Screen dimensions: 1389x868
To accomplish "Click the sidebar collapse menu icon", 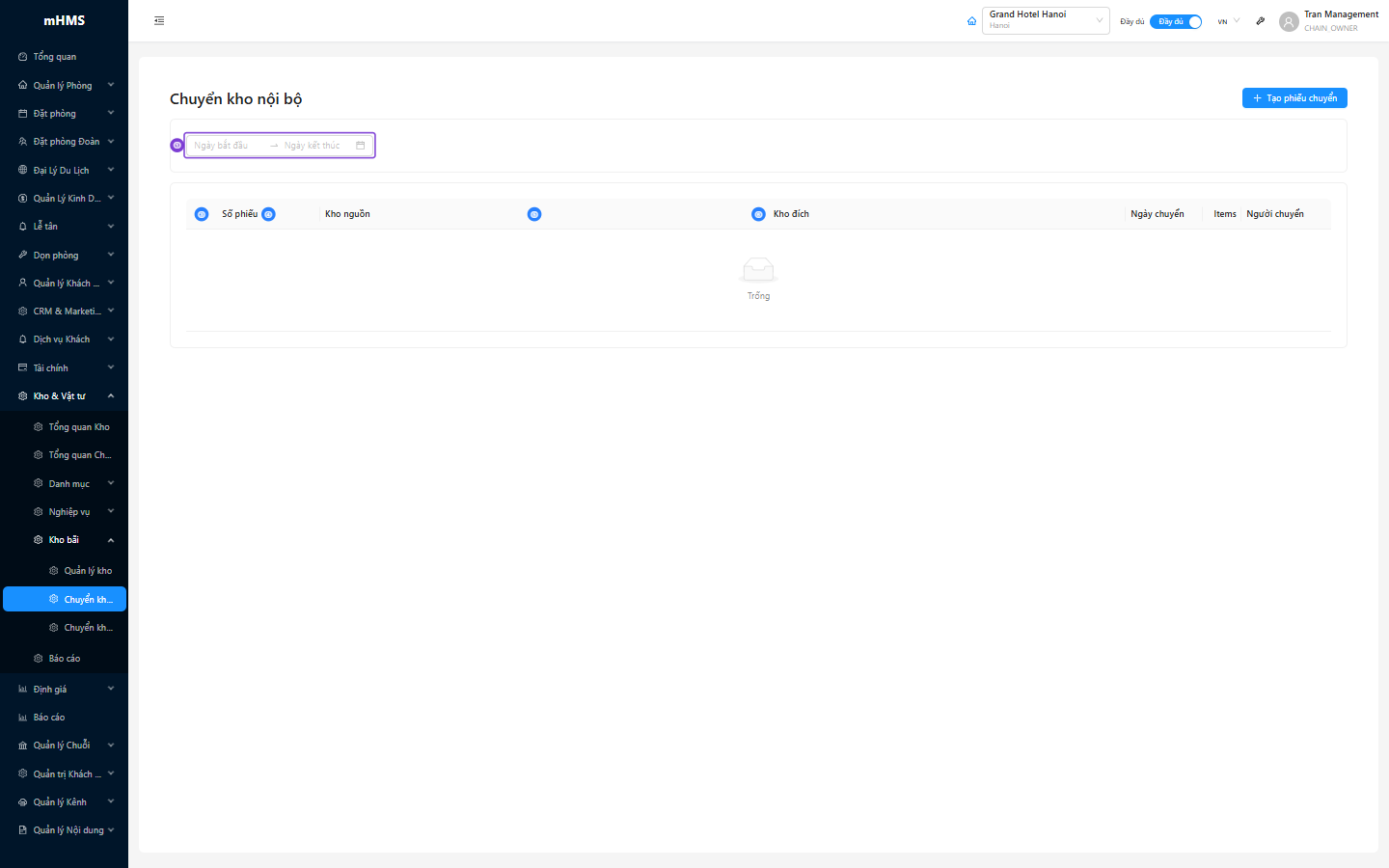I will click(x=159, y=20).
